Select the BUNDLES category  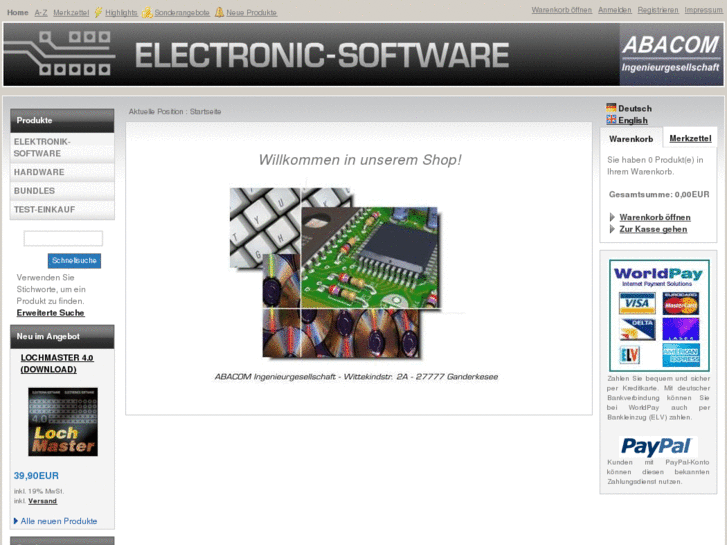coord(62,191)
